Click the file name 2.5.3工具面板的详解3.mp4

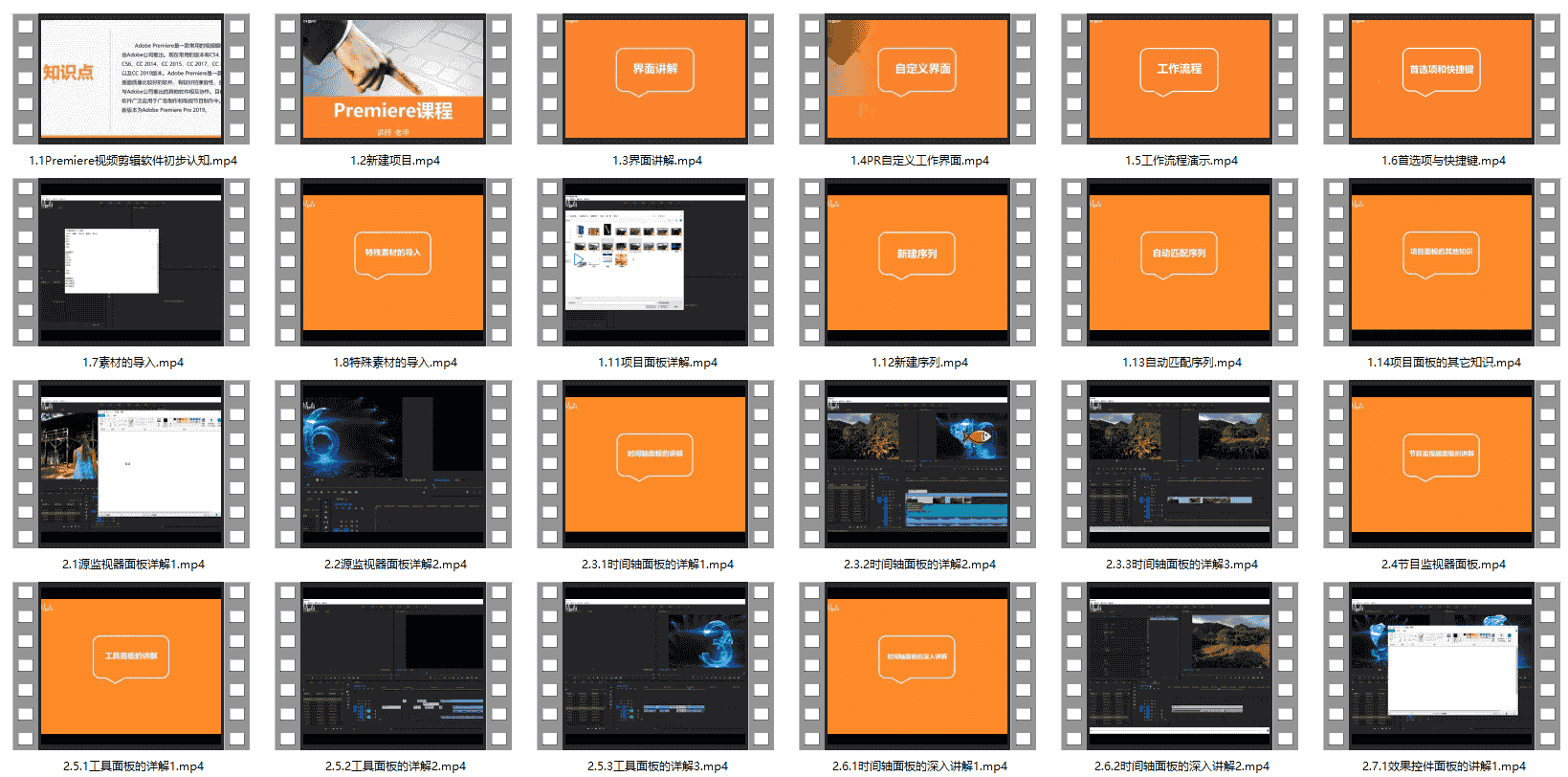click(x=657, y=766)
